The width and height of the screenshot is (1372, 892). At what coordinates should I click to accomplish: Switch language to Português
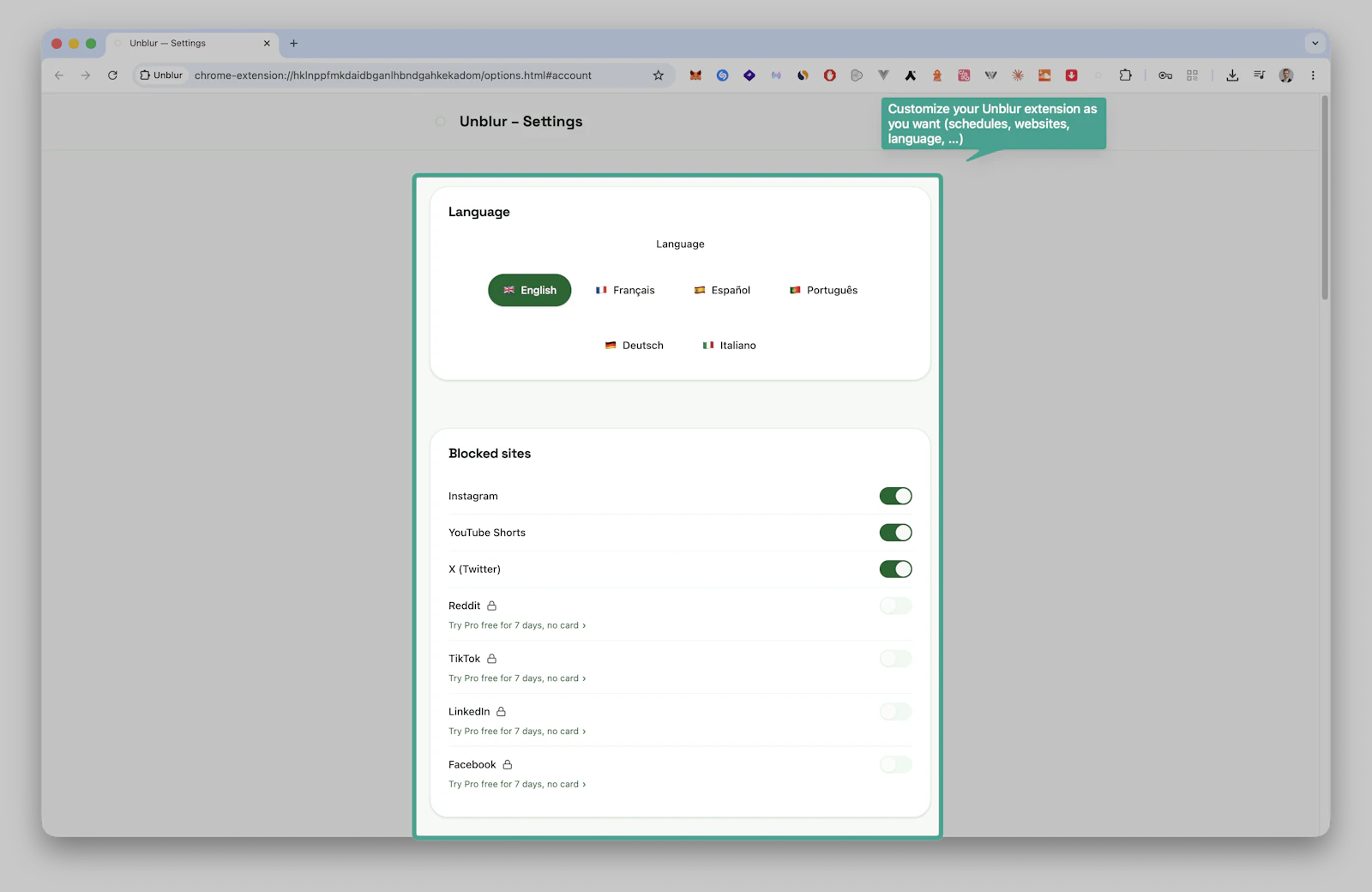pyautogui.click(x=823, y=290)
